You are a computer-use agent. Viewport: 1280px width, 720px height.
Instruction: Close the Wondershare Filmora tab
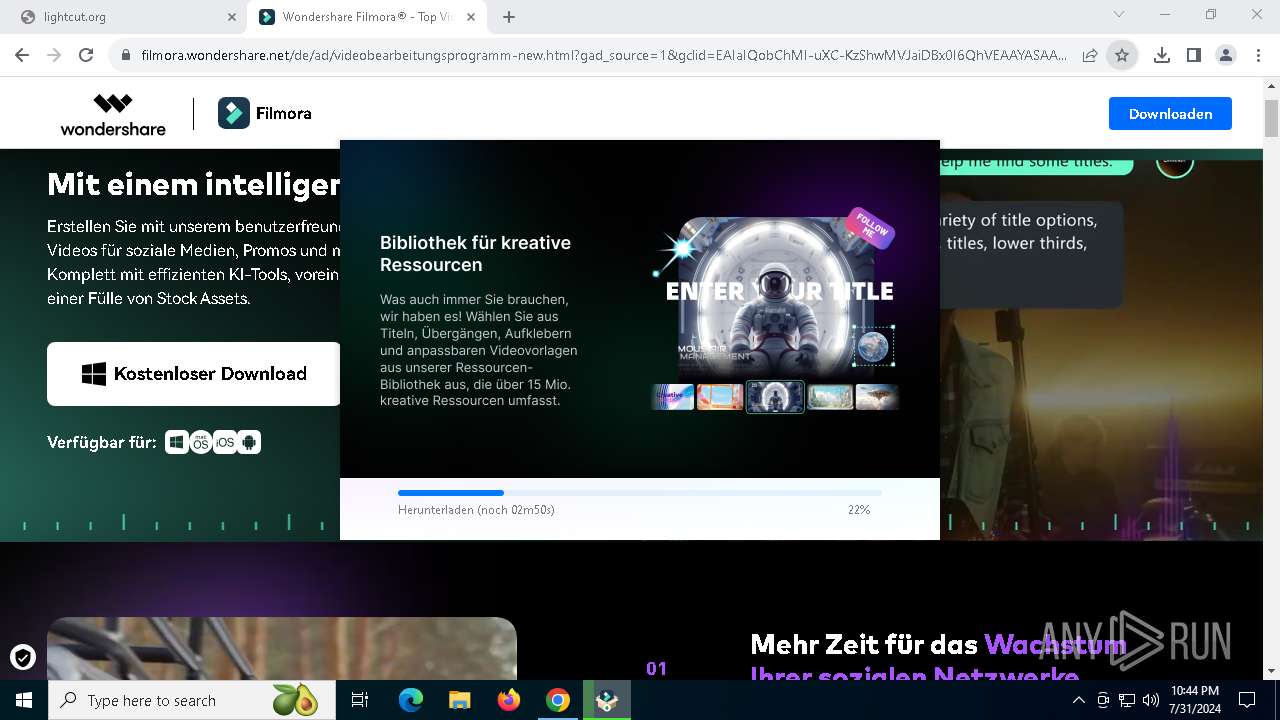[471, 17]
